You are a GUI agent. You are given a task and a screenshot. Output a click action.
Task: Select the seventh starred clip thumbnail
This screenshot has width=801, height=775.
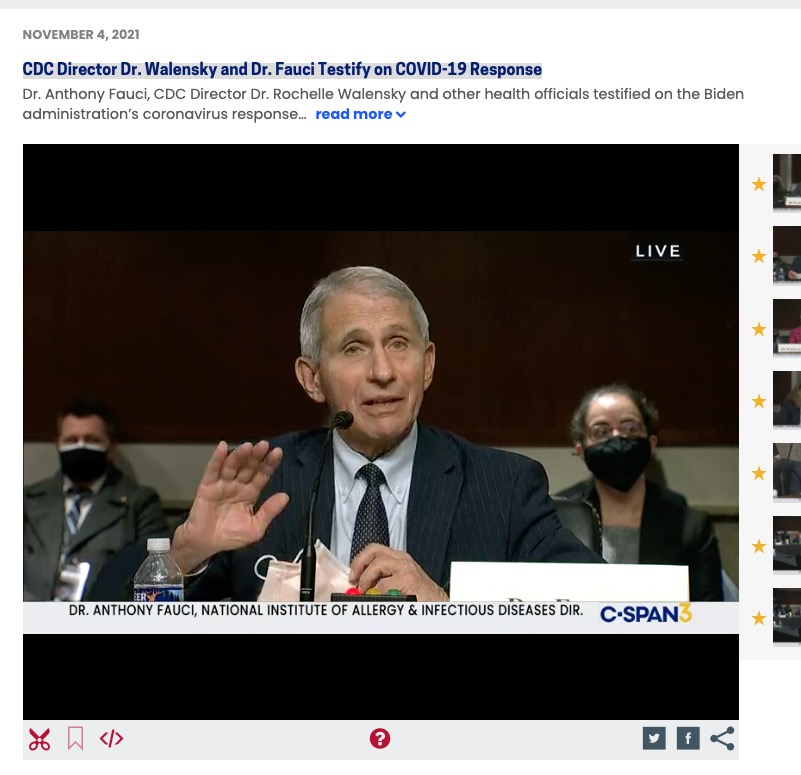pos(787,617)
